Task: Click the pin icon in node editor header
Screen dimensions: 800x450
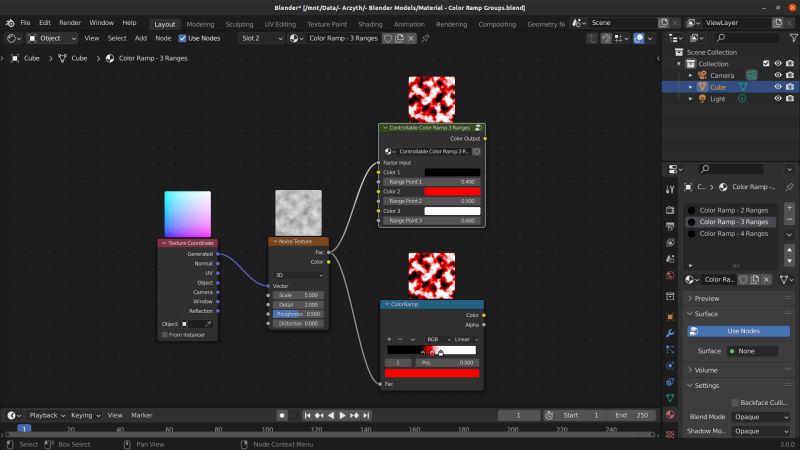Action: pyautogui.click(x=425, y=38)
